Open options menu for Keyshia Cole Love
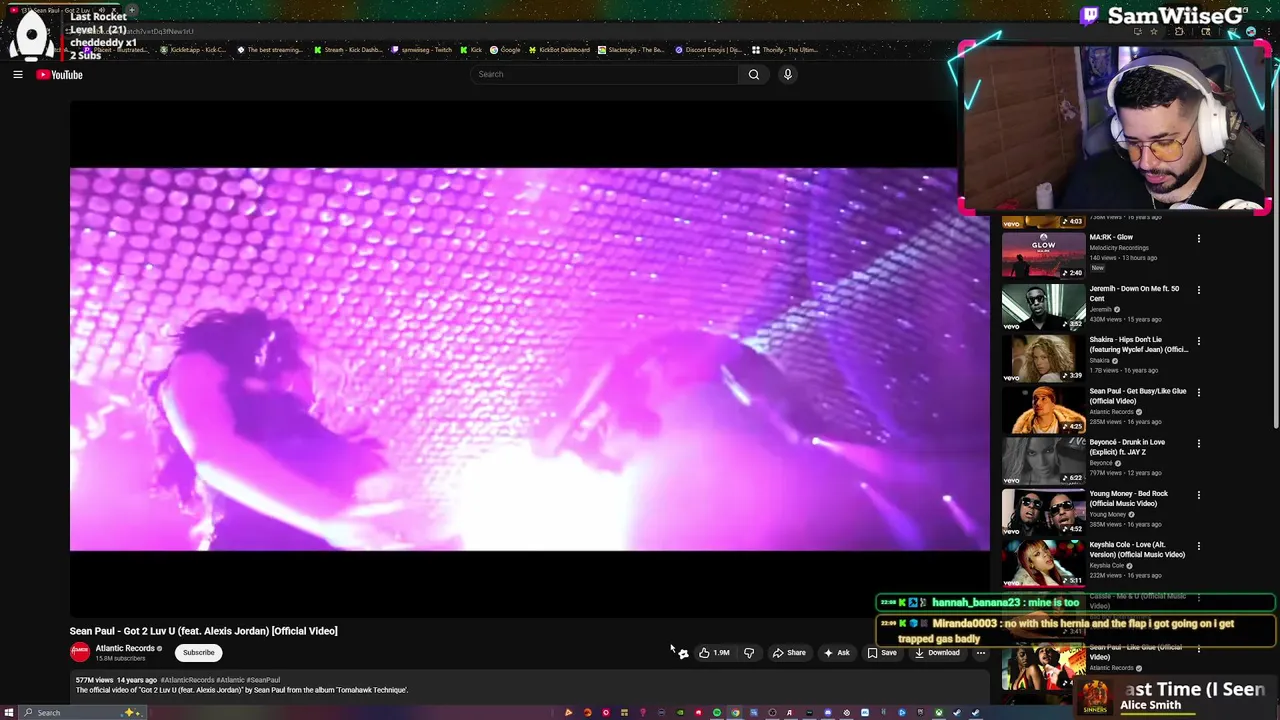This screenshot has width=1280, height=720. [x=1198, y=546]
